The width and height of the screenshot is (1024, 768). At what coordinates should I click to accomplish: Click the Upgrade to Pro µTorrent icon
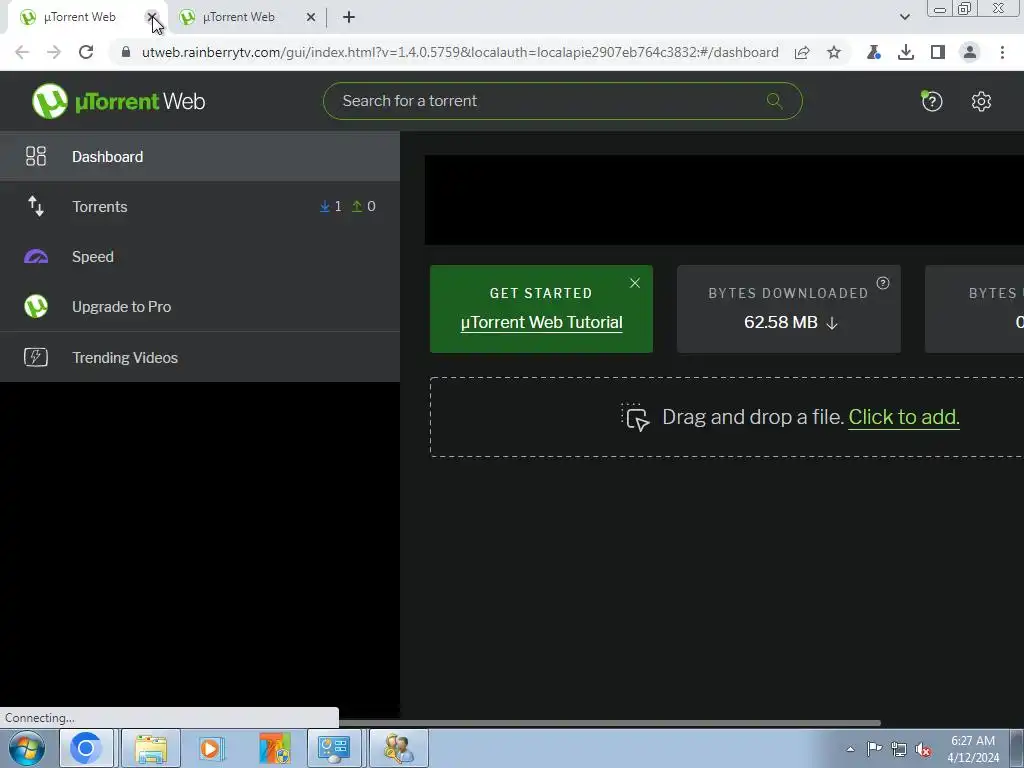pyautogui.click(x=36, y=306)
